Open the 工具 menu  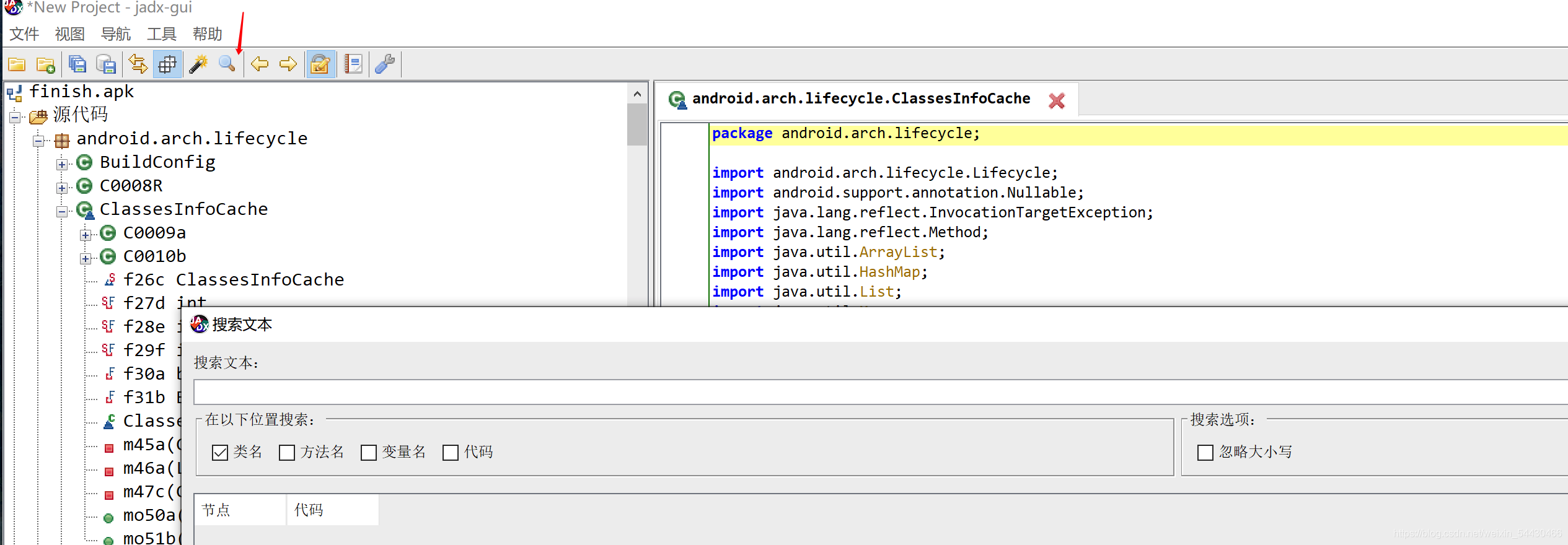tap(161, 34)
